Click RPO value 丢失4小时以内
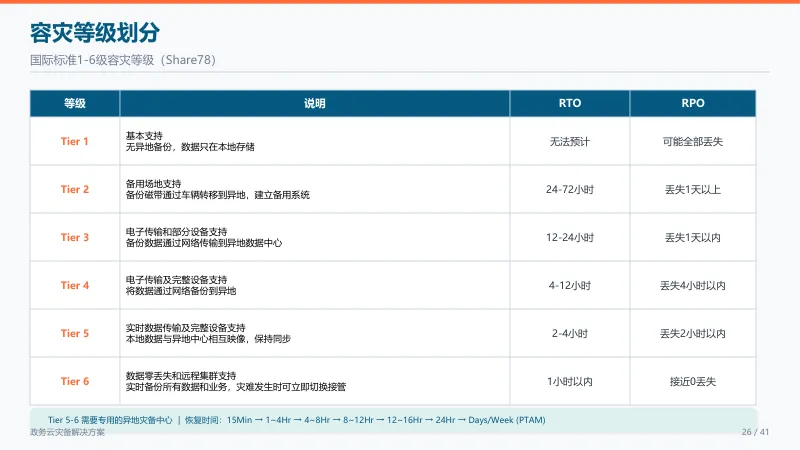The height and width of the screenshot is (450, 800). coord(693,285)
